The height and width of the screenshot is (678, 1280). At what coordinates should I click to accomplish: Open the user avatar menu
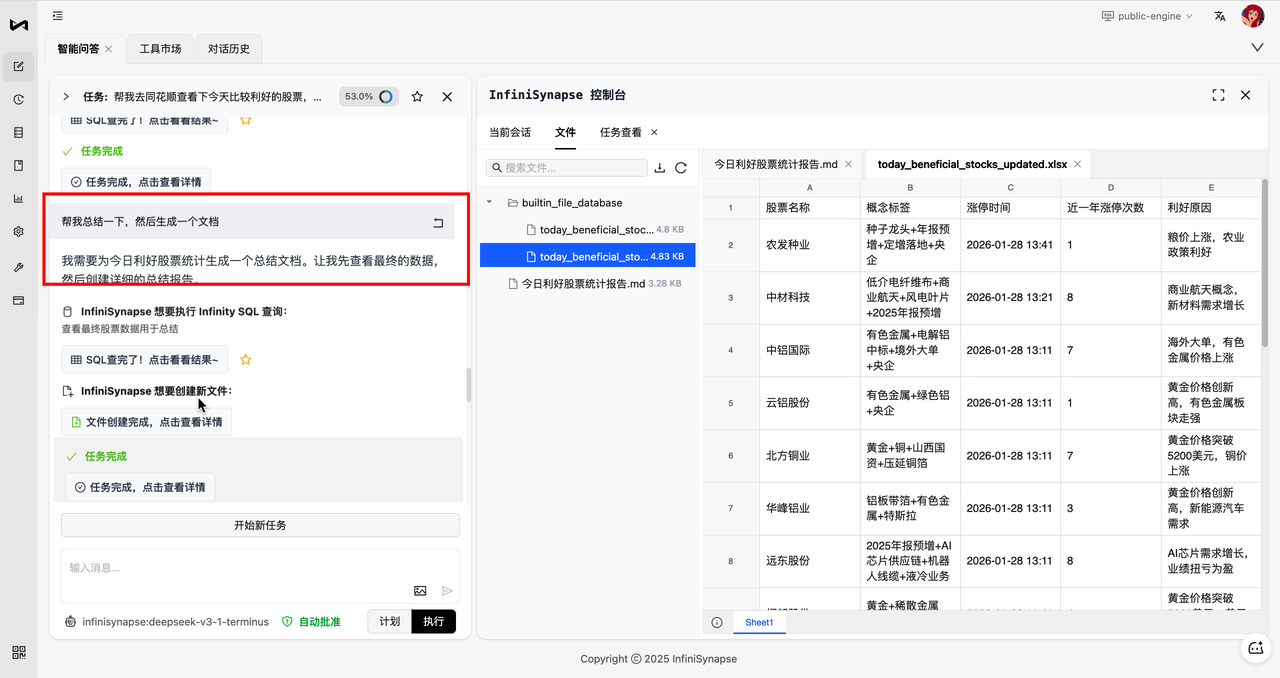(x=1253, y=16)
